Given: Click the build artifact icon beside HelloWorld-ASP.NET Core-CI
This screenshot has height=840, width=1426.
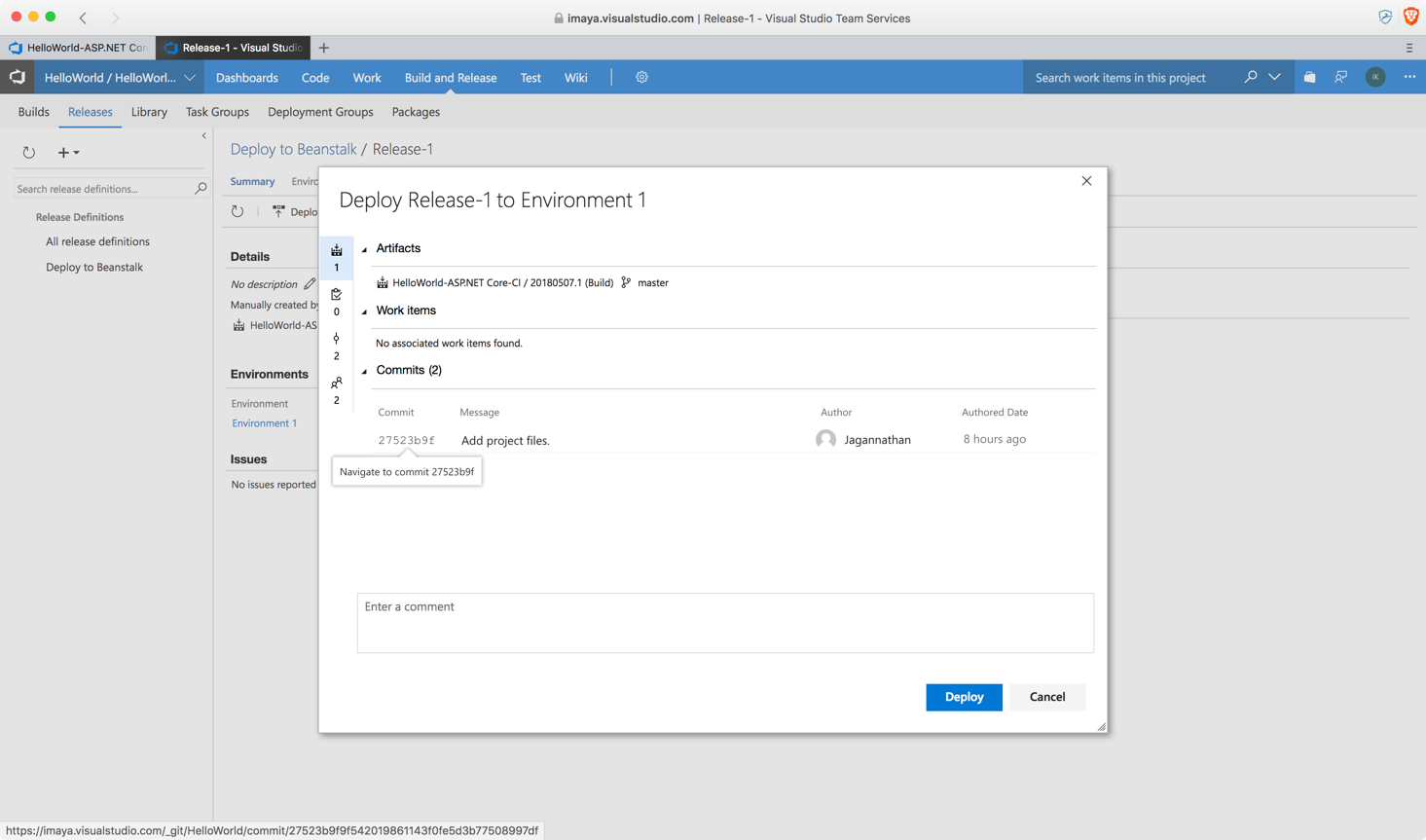Looking at the screenshot, I should click(383, 282).
